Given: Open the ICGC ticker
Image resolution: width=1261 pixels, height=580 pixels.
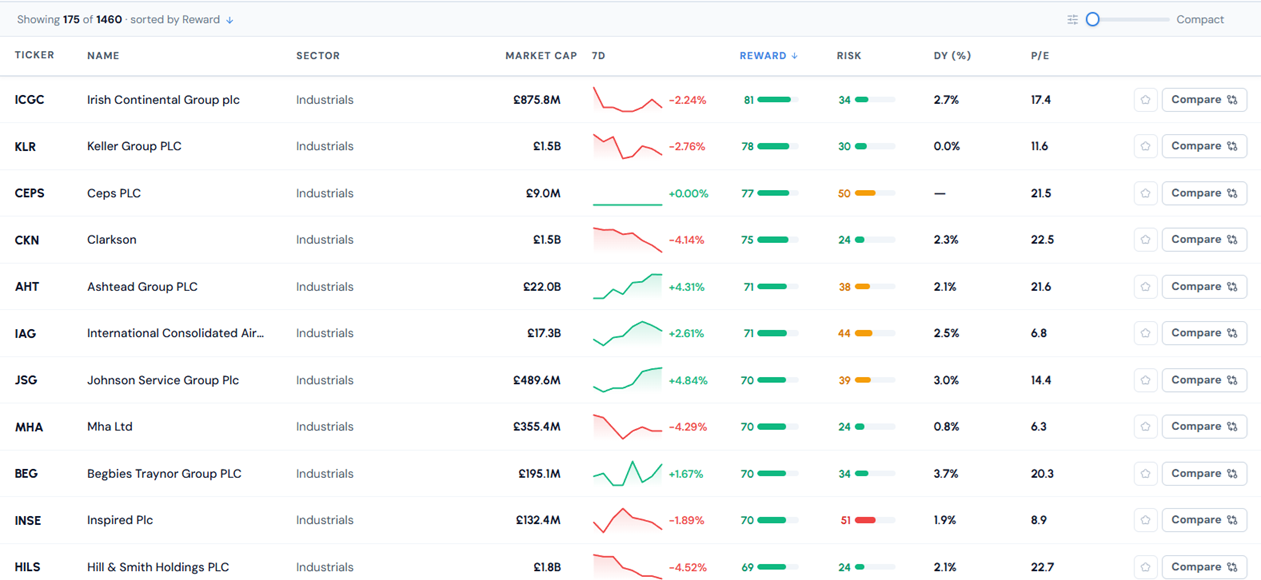Looking at the screenshot, I should (x=30, y=100).
